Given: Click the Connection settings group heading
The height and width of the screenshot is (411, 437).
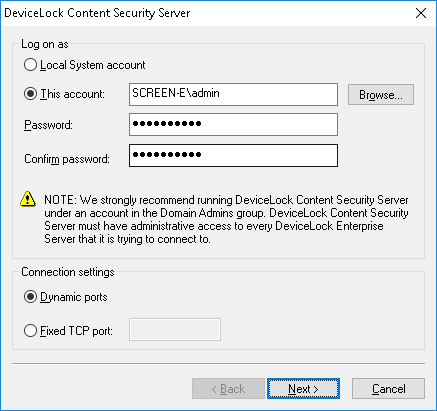Looking at the screenshot, I should 68,272.
